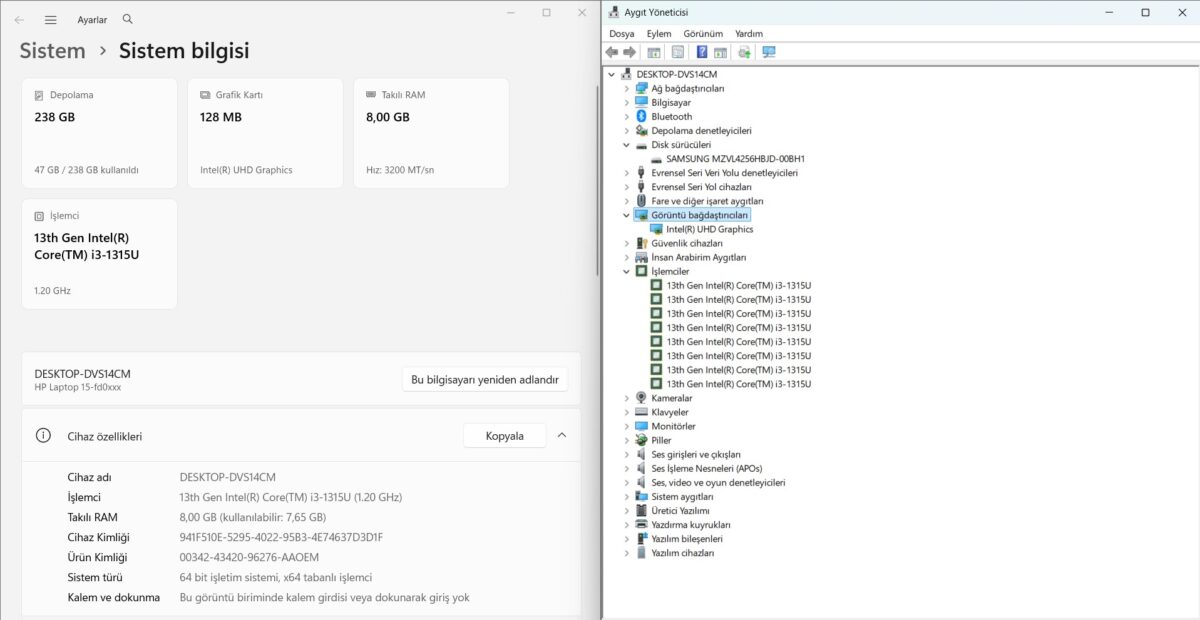The width and height of the screenshot is (1200, 620).
Task: Select SAMSUNG MZVL4256HBJD-00BH1 disk entry
Action: click(x=735, y=158)
